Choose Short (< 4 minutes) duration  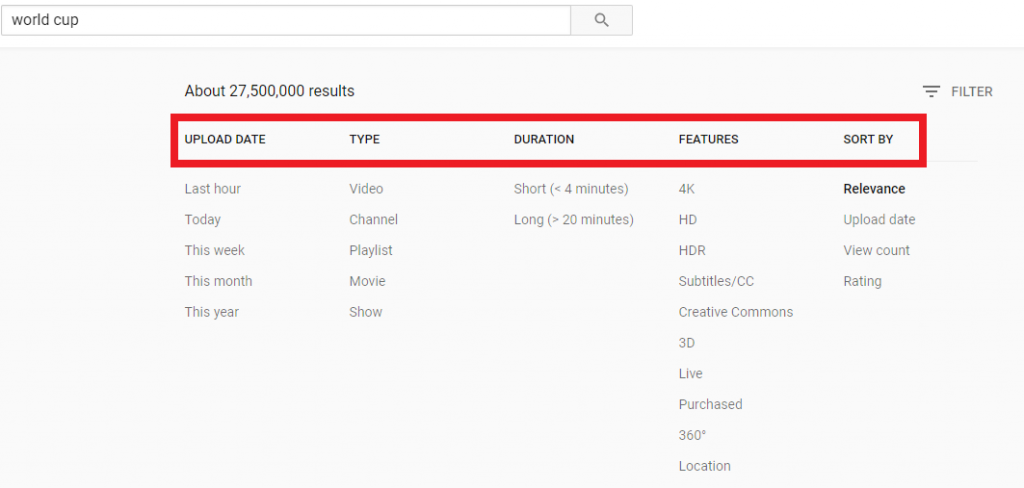pos(571,189)
